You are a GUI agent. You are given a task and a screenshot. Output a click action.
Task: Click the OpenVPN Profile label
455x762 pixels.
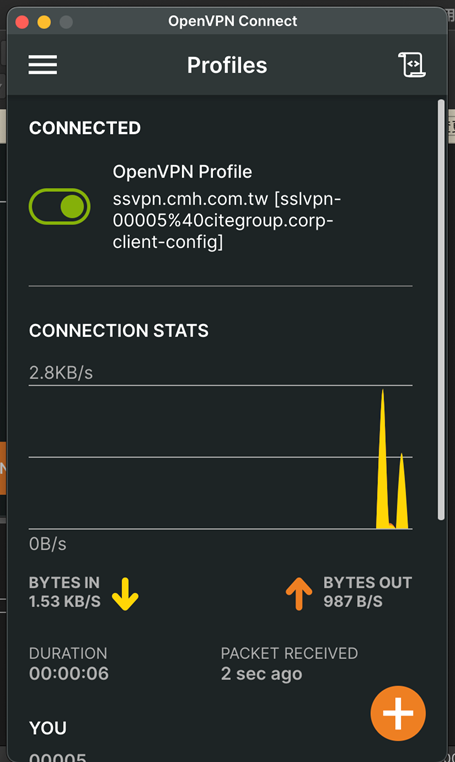(182, 172)
